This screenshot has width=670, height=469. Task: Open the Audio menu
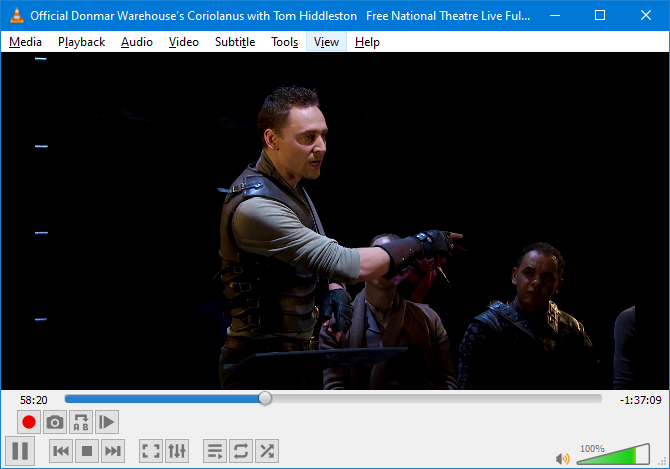click(x=137, y=42)
